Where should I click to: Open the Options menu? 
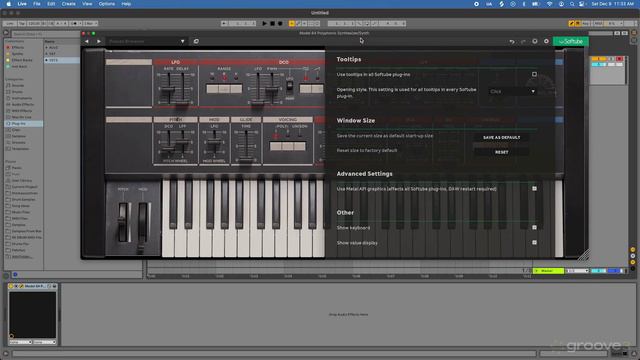pyautogui.click(x=107, y=4)
